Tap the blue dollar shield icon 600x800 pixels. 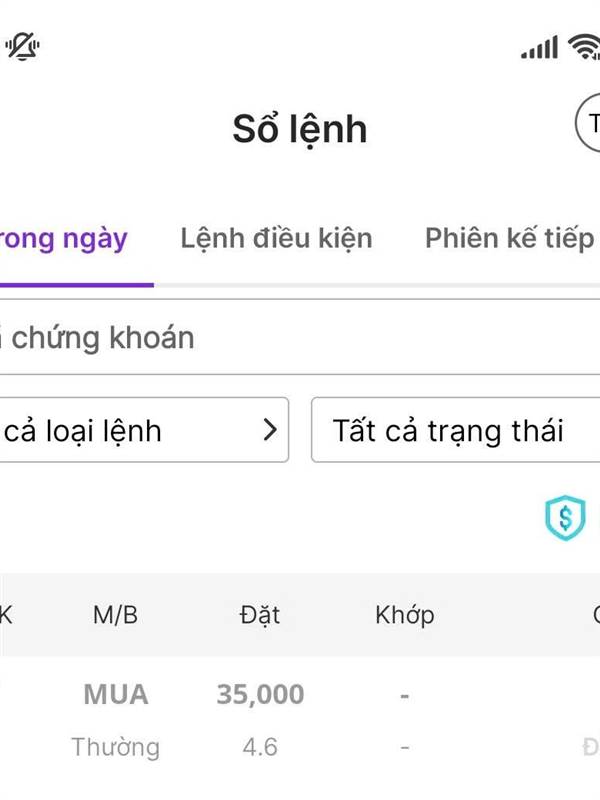(565, 517)
